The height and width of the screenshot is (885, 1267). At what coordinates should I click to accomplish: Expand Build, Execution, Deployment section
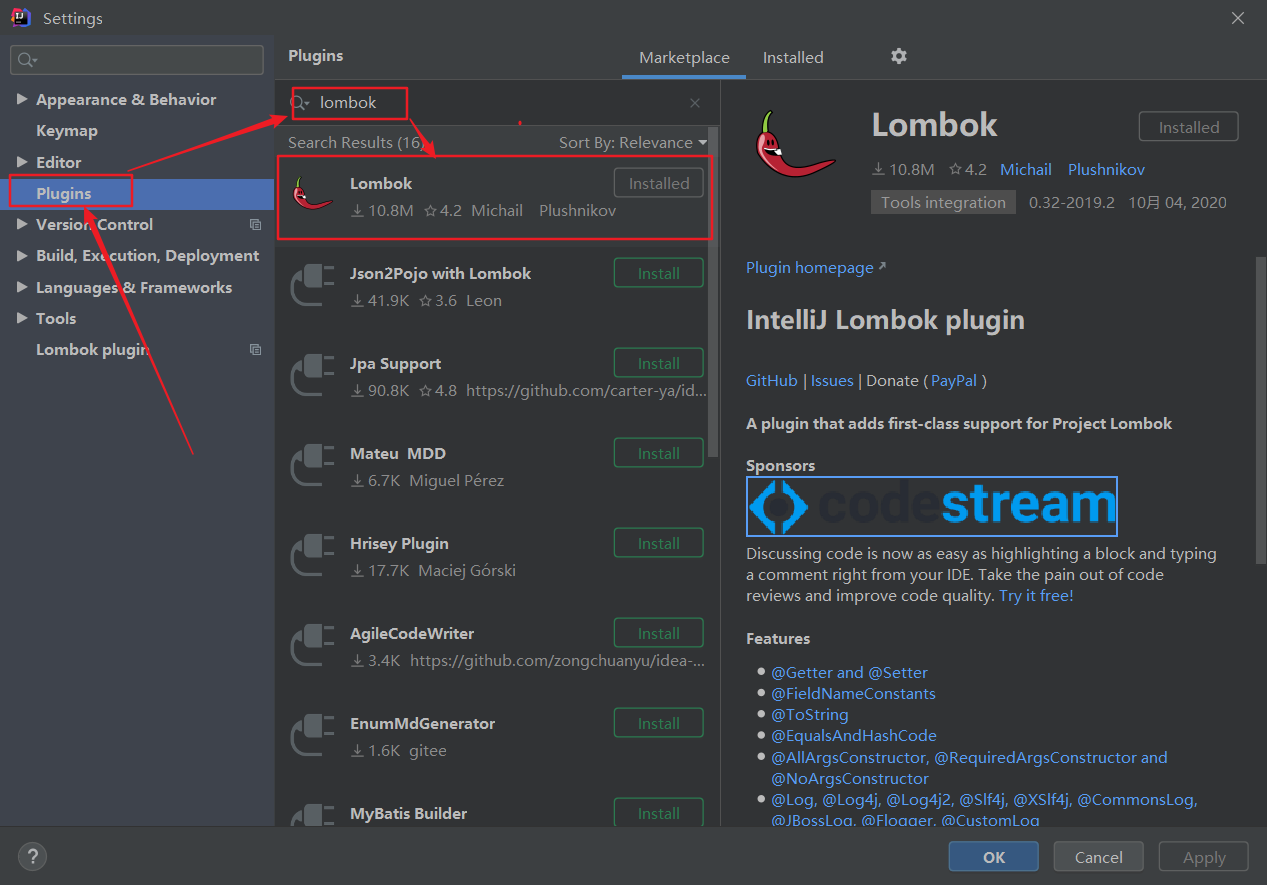22,256
